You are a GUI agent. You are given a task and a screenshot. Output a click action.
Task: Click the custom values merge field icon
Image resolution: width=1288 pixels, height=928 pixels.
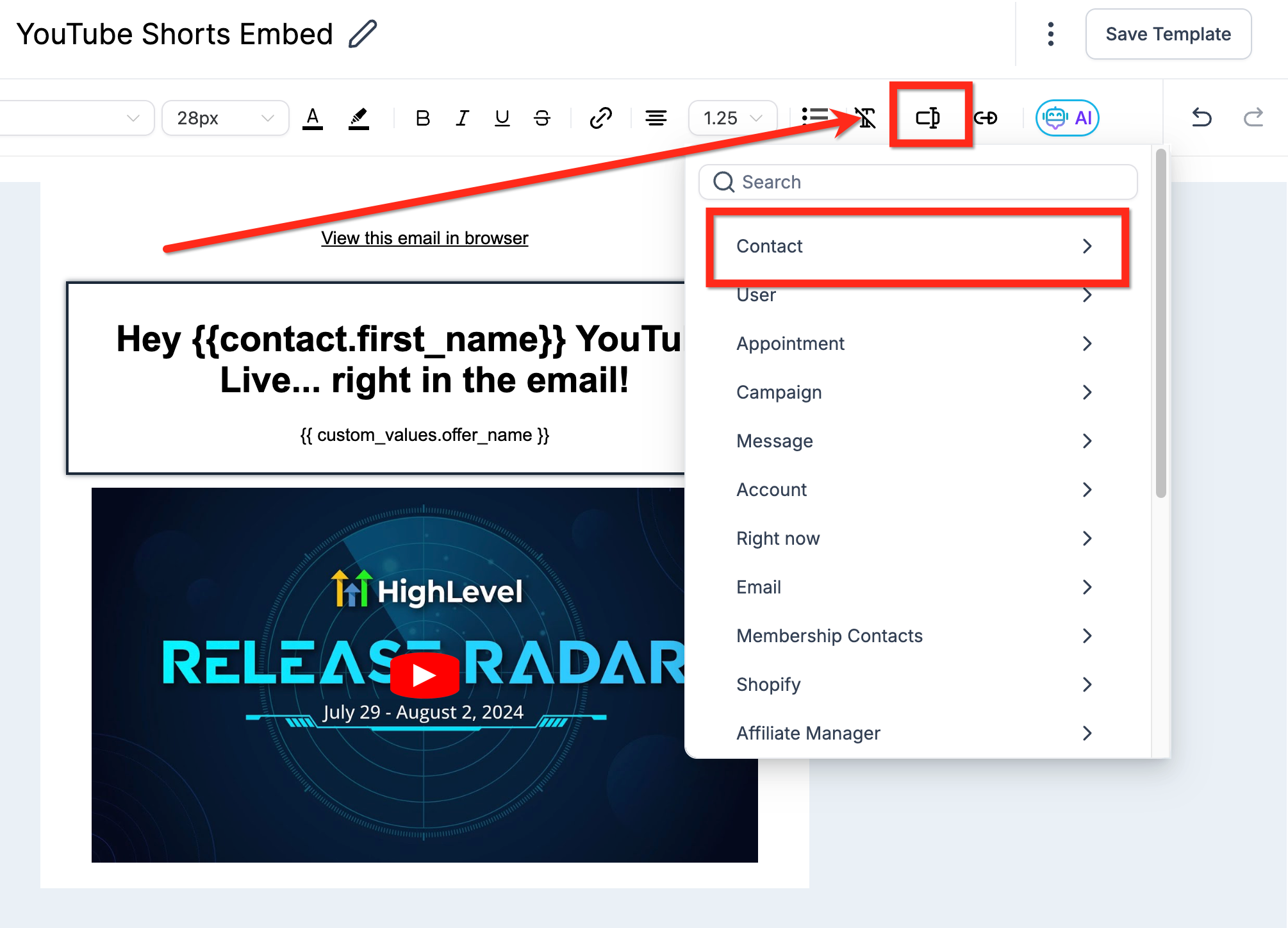tap(928, 117)
